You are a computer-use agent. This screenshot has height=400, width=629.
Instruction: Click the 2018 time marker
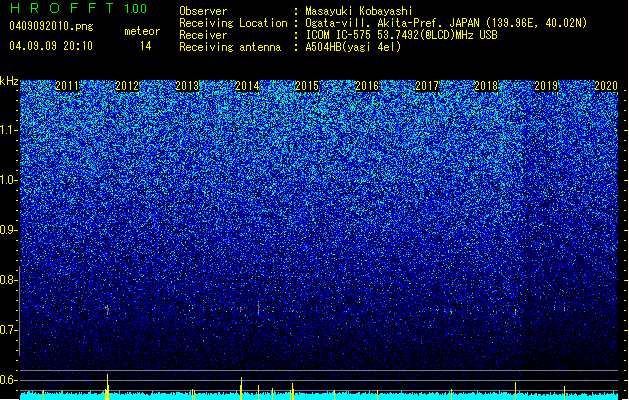click(x=486, y=86)
